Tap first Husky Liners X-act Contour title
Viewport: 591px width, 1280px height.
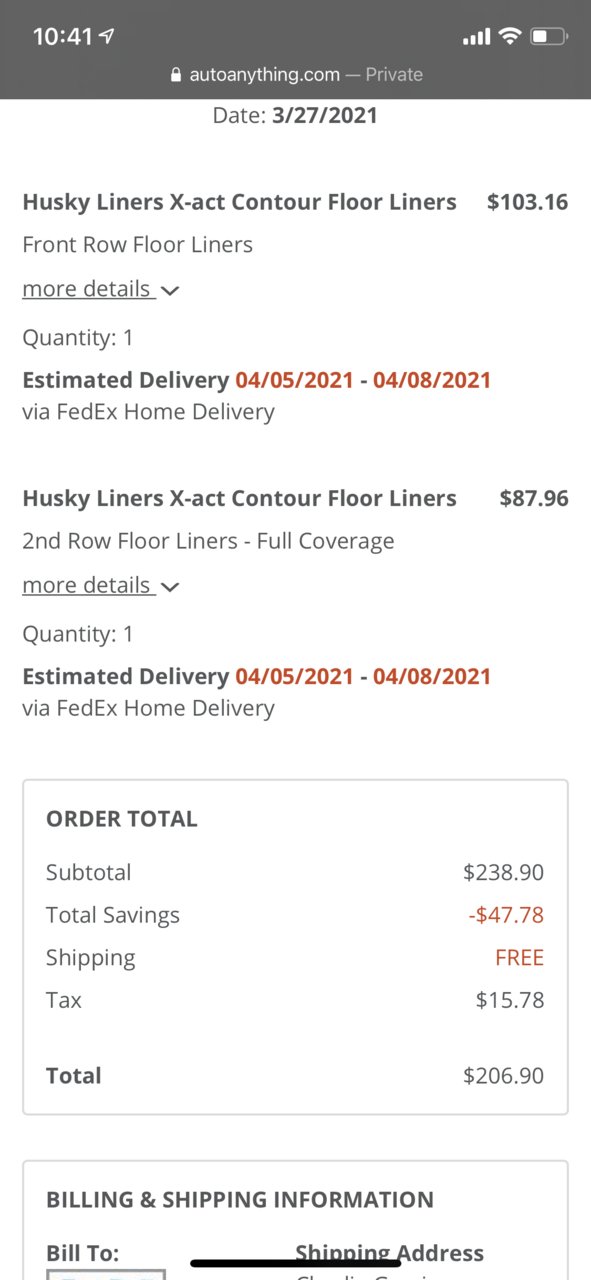tap(239, 202)
